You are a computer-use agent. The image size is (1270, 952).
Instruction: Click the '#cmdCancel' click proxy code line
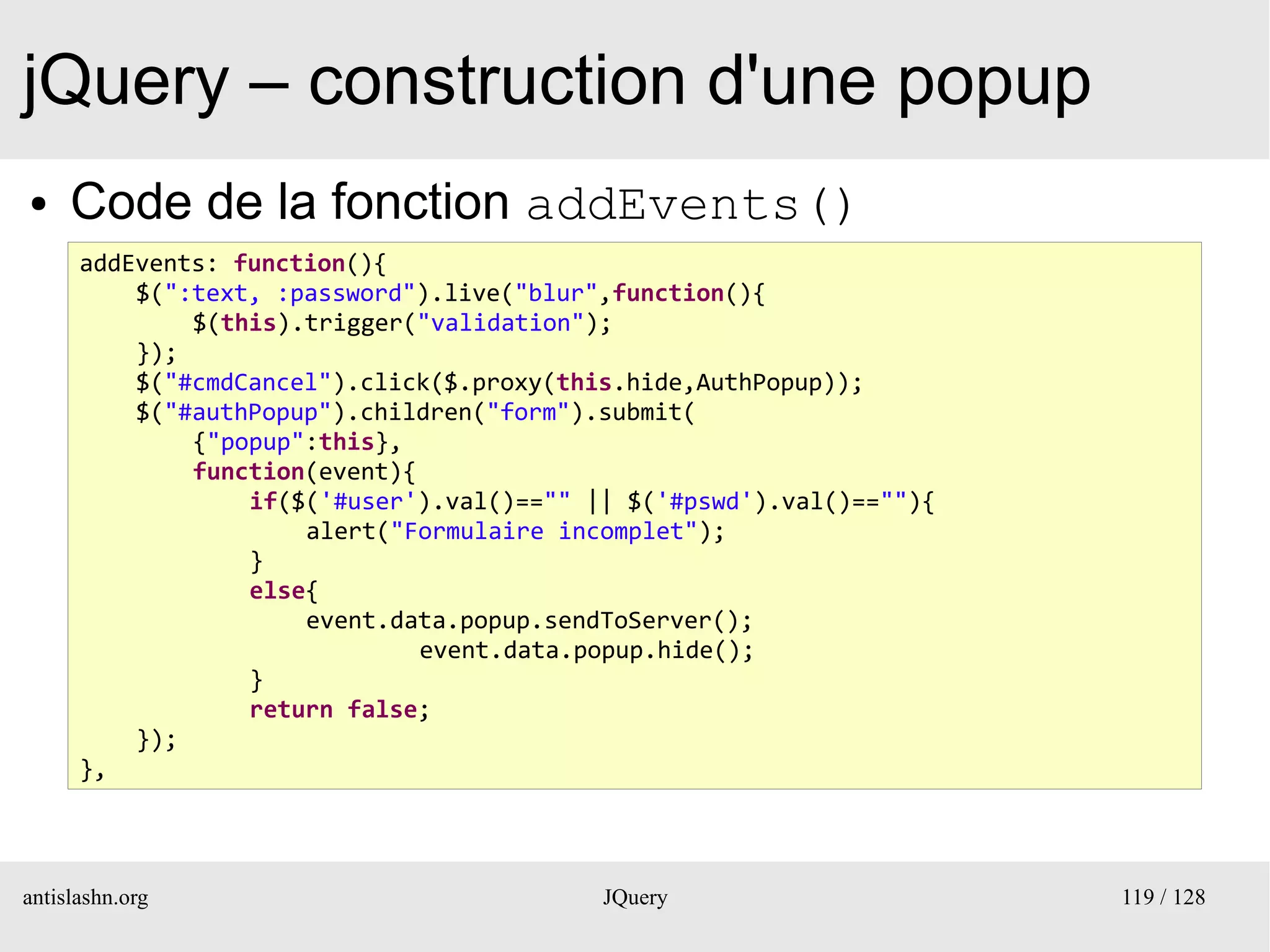pyautogui.click(x=499, y=383)
